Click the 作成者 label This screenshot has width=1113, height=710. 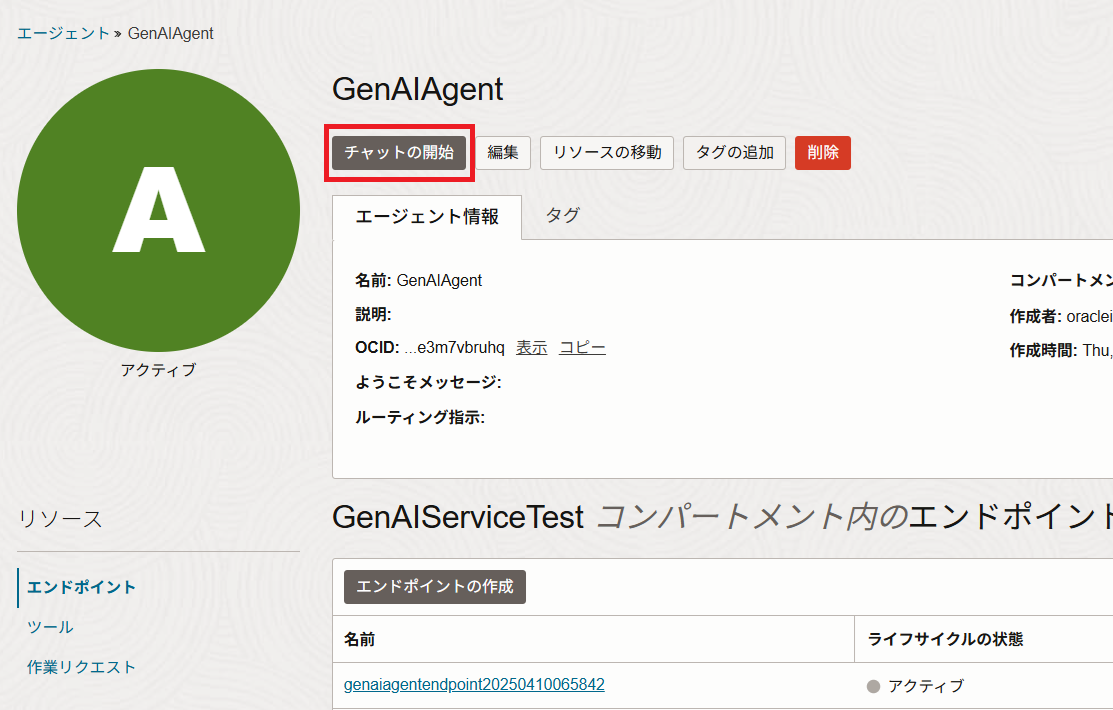pos(1036,316)
